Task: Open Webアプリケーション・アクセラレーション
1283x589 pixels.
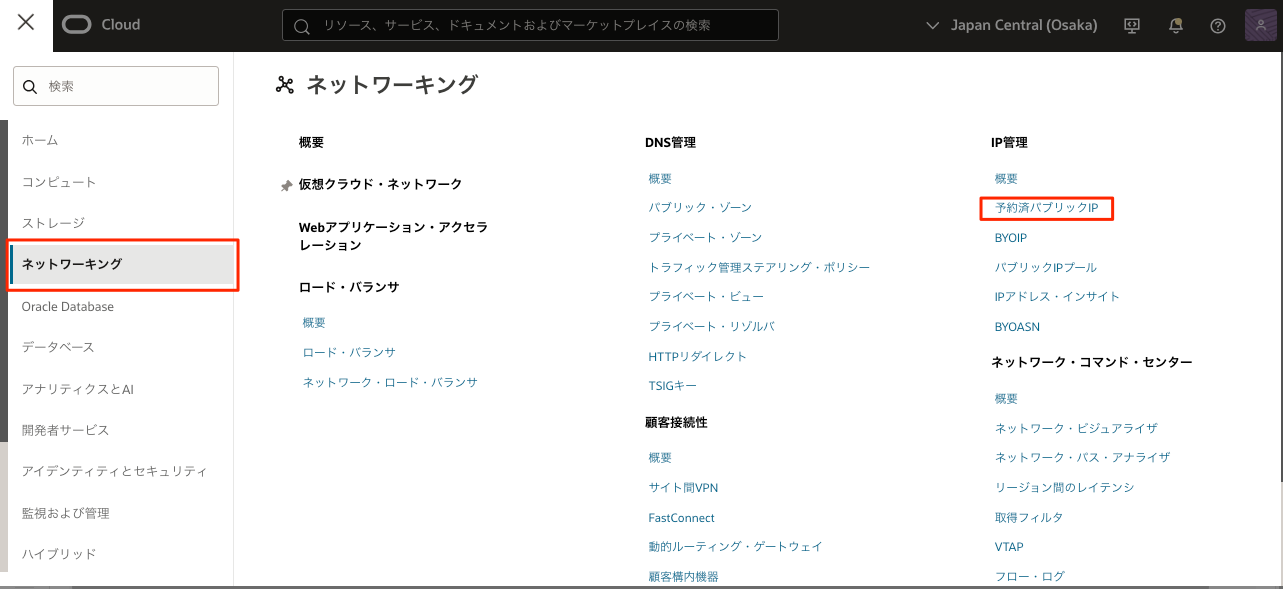Action: [393, 236]
